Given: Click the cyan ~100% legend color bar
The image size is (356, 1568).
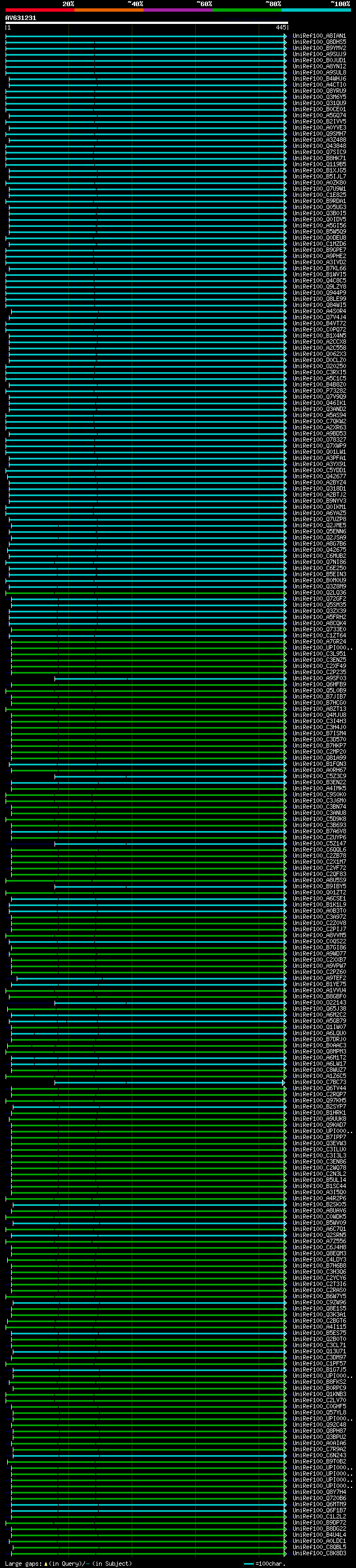Looking at the screenshot, I should point(315,10).
